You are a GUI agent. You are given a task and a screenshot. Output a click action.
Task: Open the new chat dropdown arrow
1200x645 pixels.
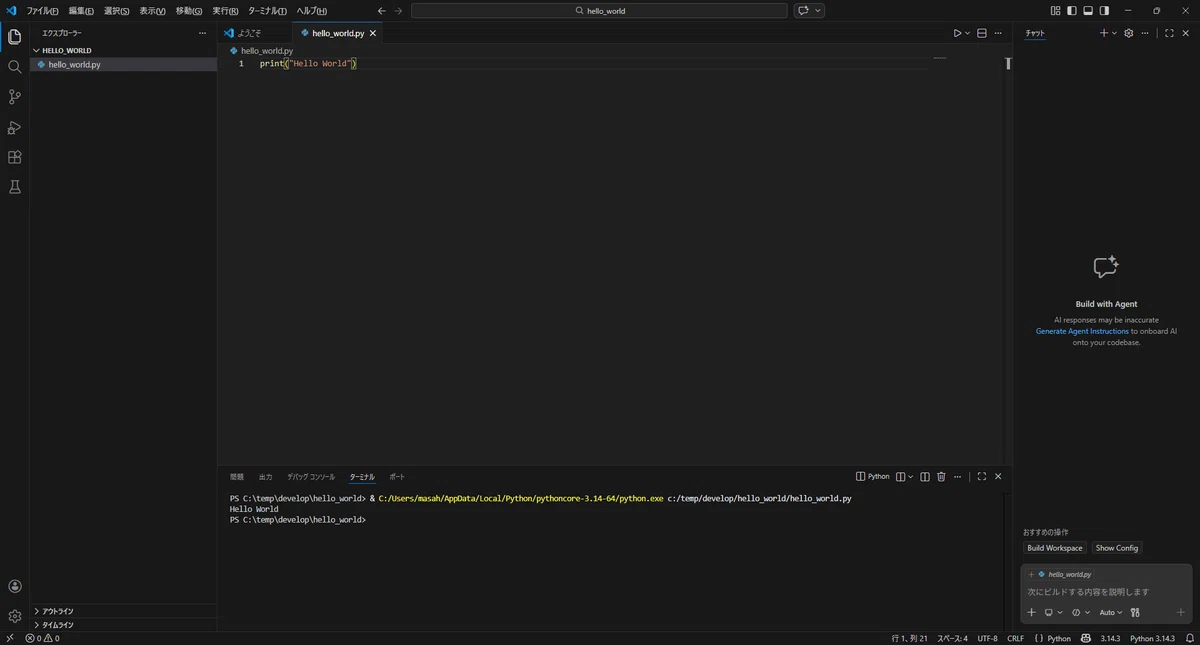(x=1115, y=33)
